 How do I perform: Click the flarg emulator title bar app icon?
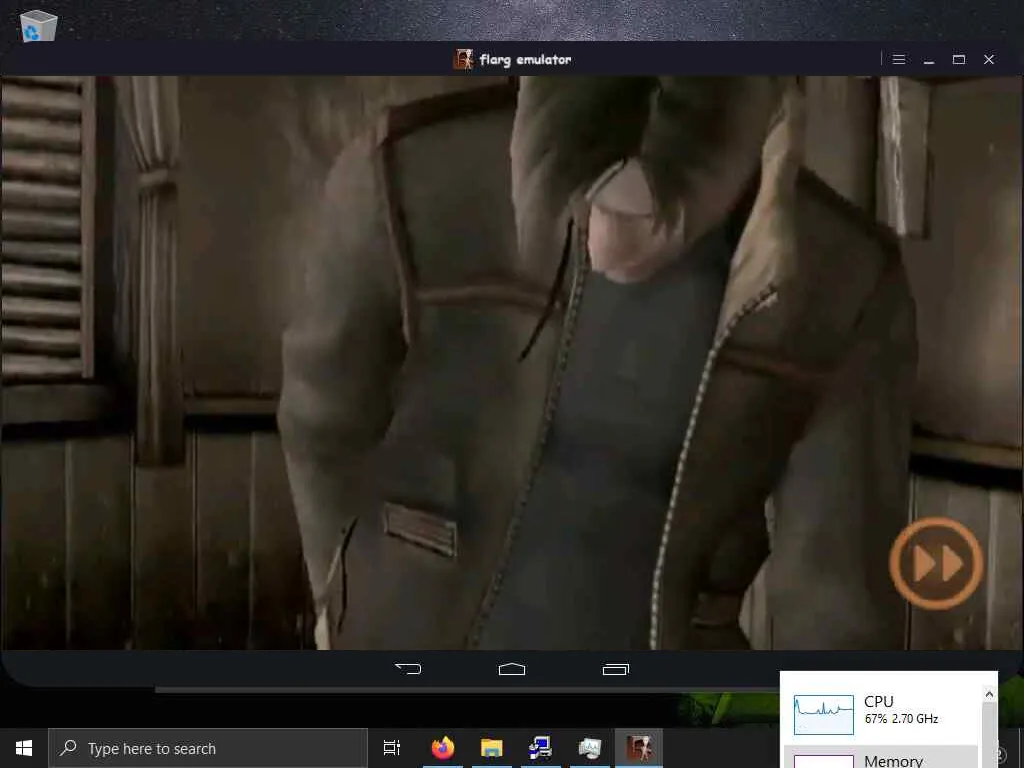463,59
